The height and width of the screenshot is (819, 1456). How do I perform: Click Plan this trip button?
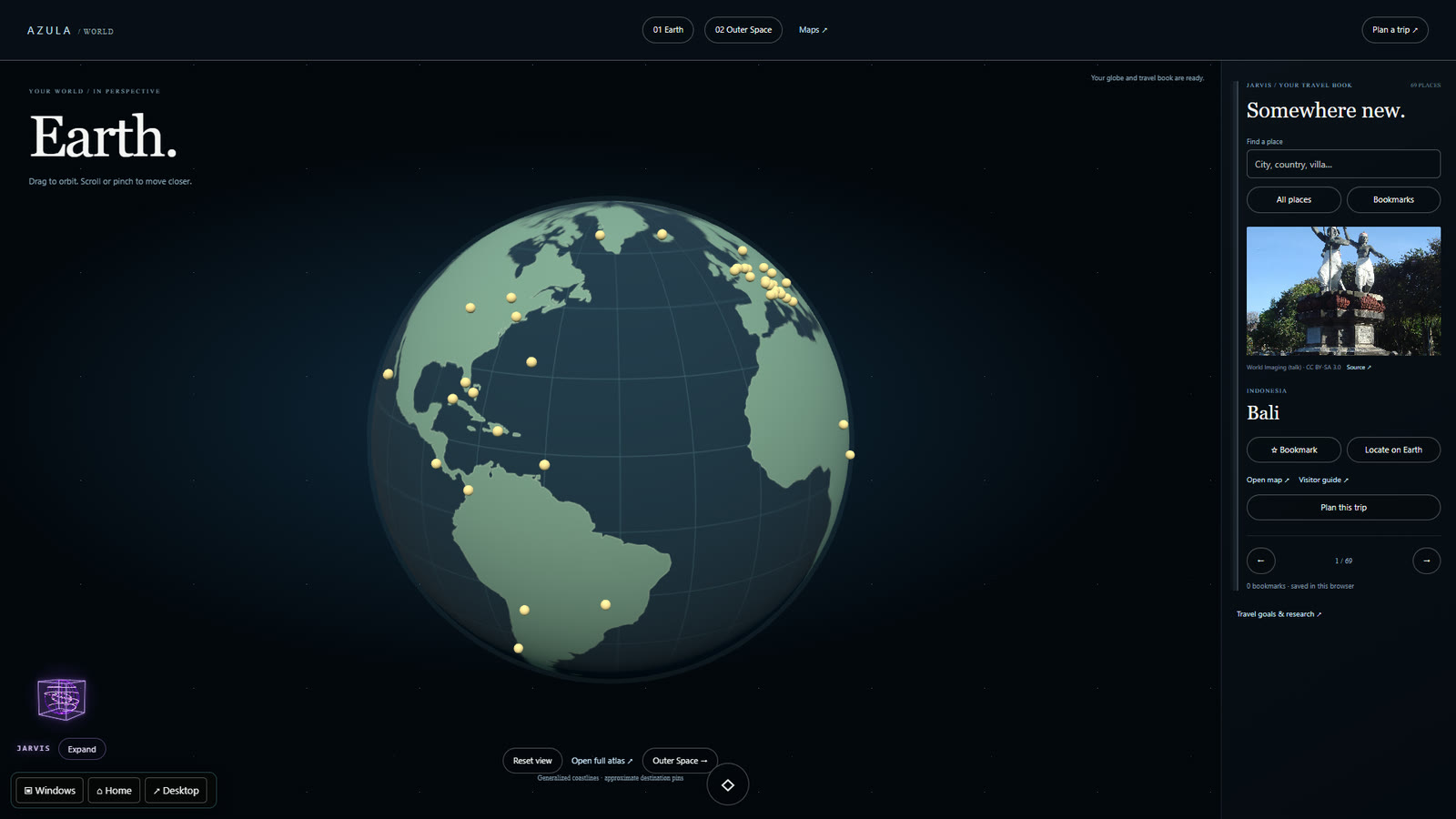pos(1343,508)
